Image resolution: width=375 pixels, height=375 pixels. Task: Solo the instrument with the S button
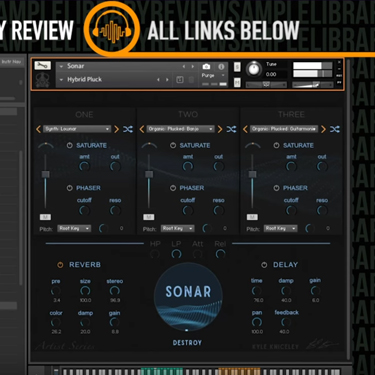pos(237,67)
